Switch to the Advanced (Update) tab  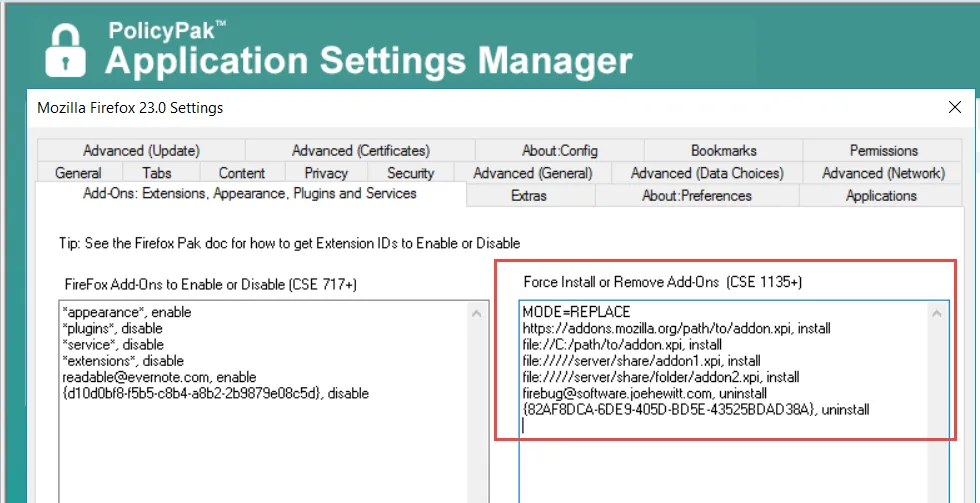click(x=141, y=151)
